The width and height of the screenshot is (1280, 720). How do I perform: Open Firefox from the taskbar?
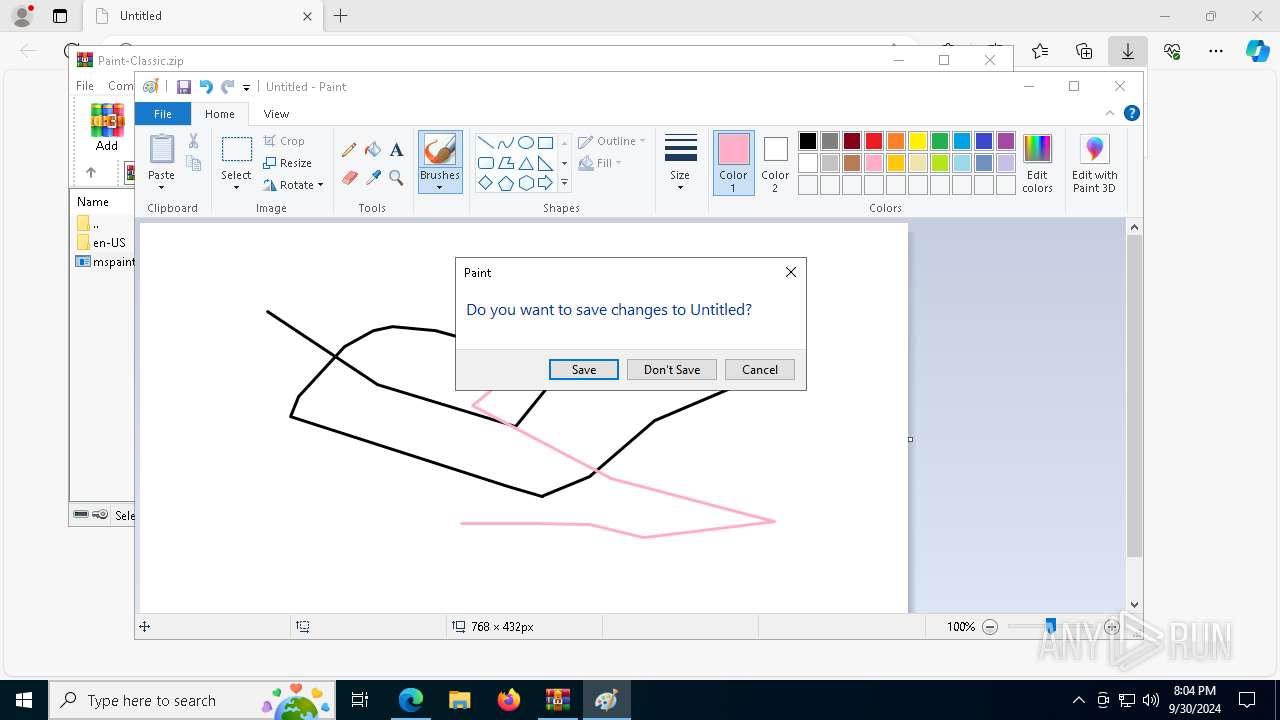(x=509, y=700)
